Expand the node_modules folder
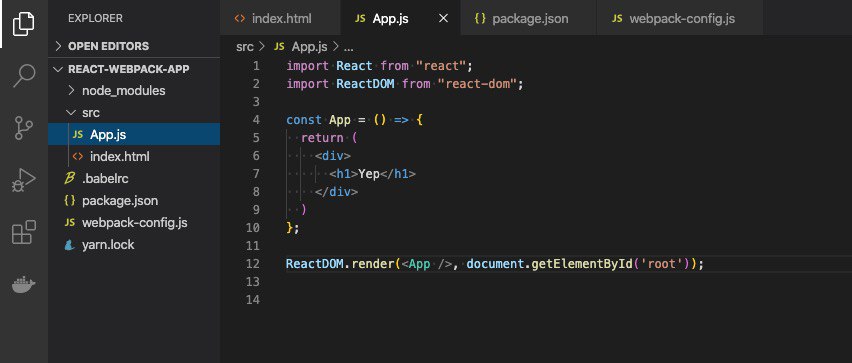 coord(71,90)
